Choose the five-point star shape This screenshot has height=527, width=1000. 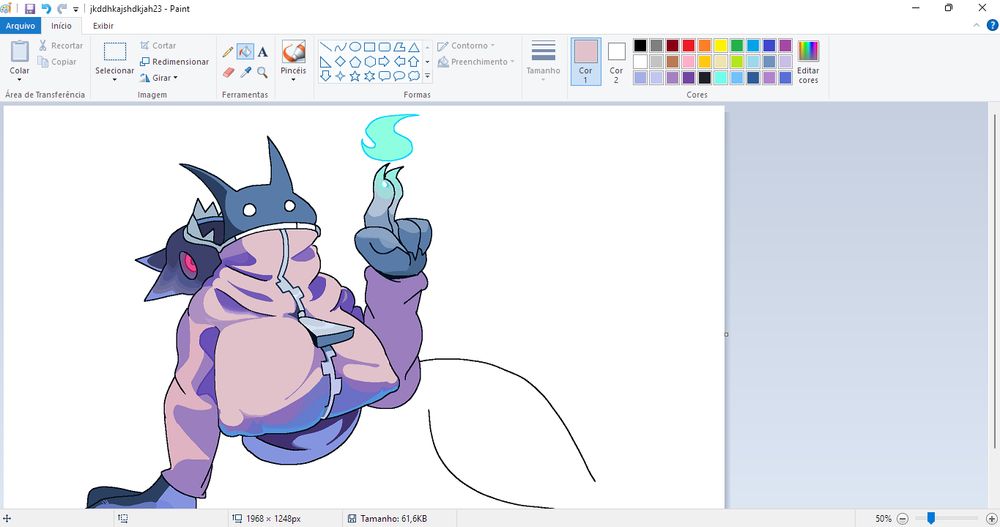point(355,76)
